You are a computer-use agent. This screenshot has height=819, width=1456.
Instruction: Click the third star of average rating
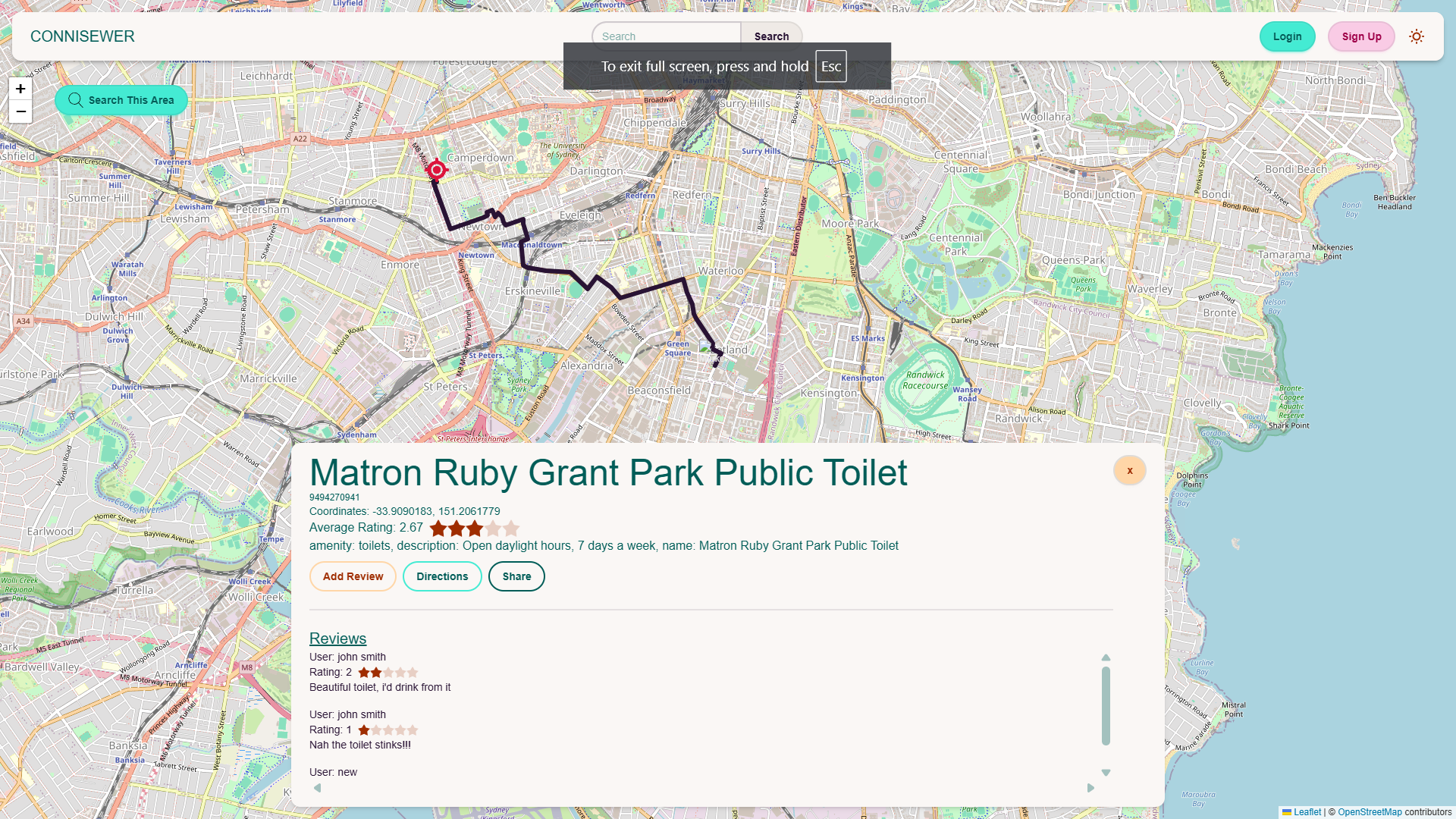[x=475, y=529]
